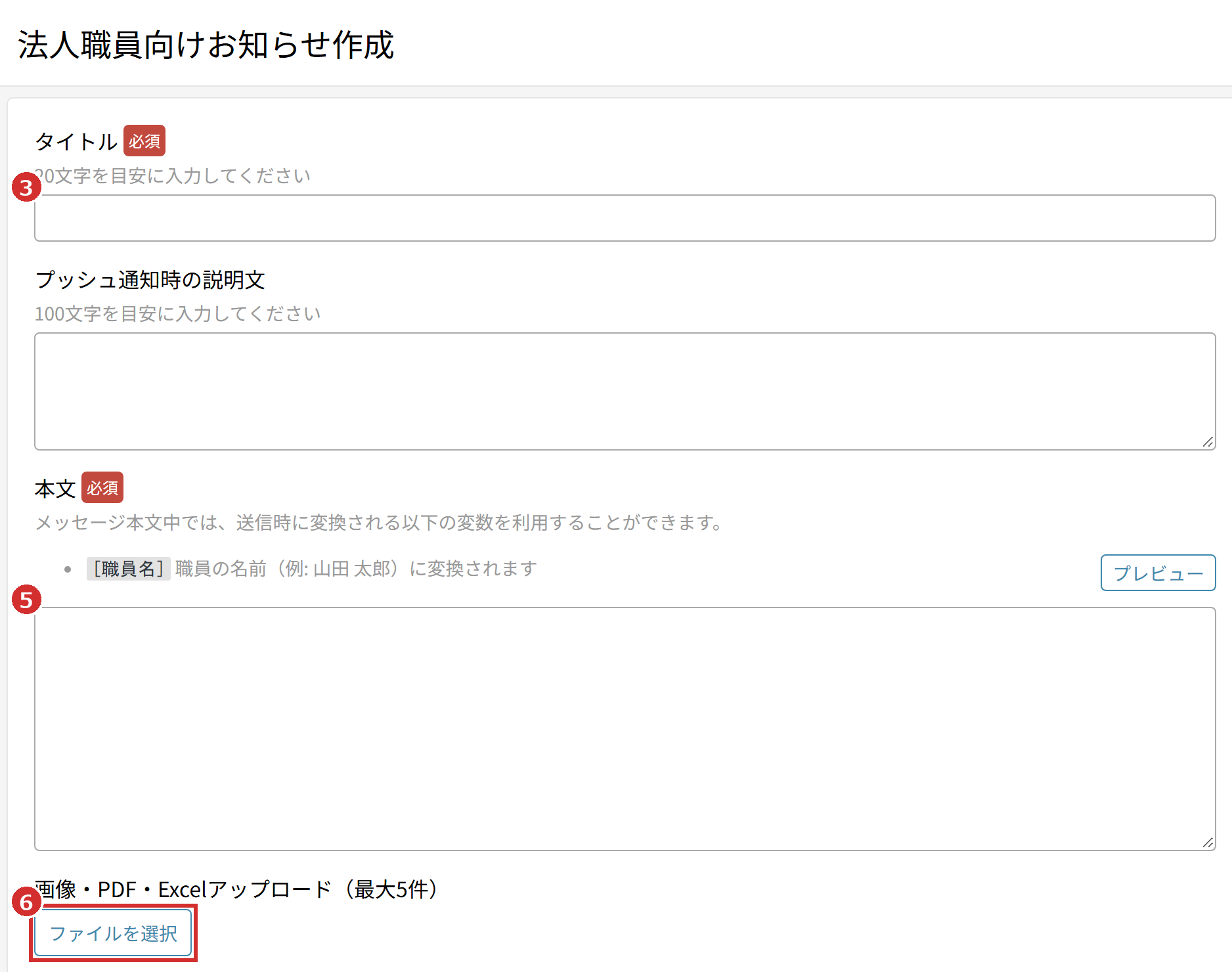Open the プレビュー preview button
The height and width of the screenshot is (972, 1232).
click(x=1158, y=573)
